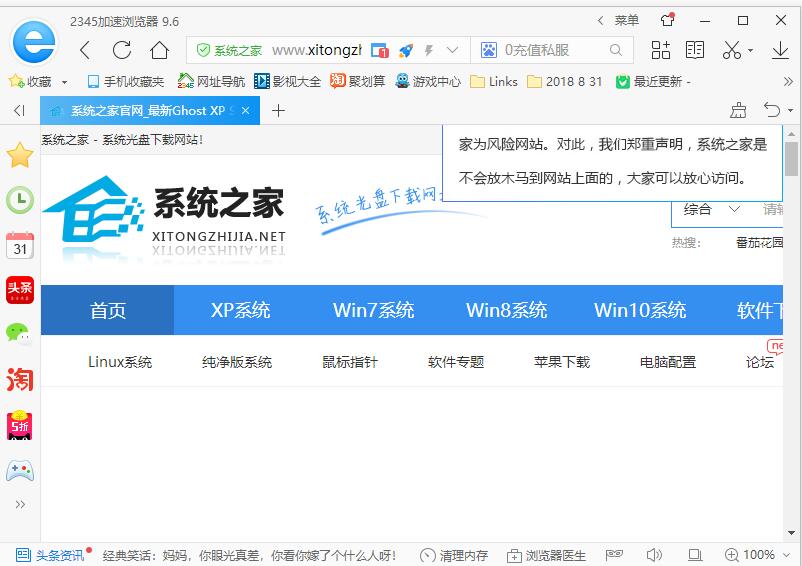Expand the undo closed tab dropdown
The height and width of the screenshot is (566, 802).
[791, 110]
